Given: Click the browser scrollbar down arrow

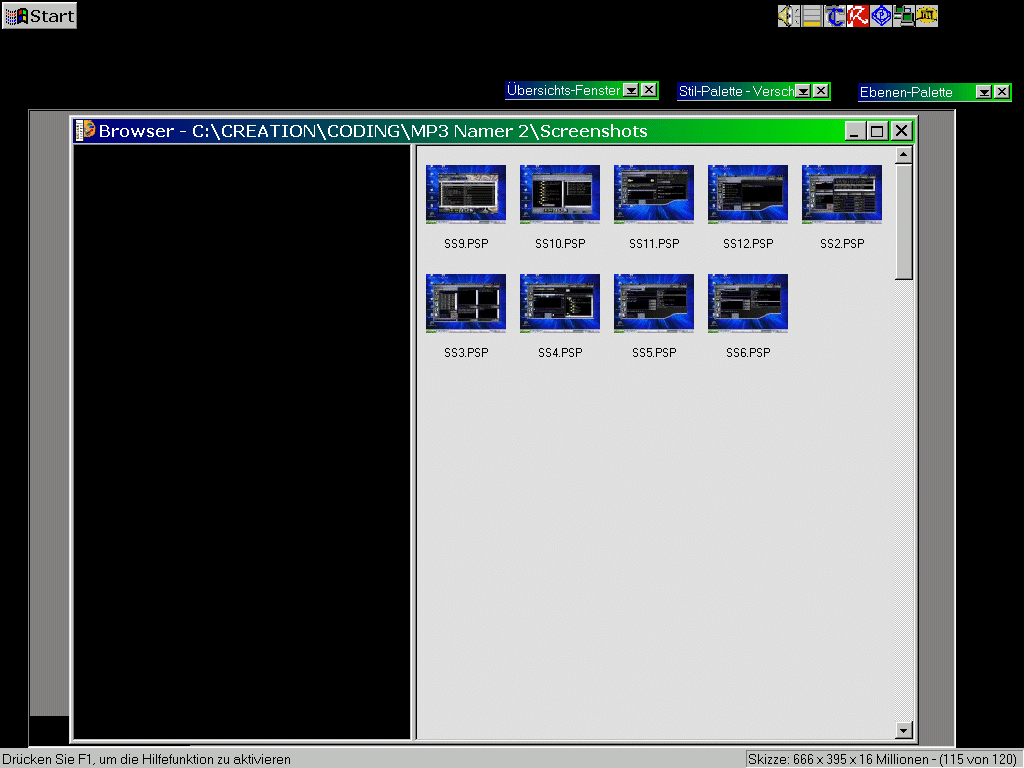Looking at the screenshot, I should point(904,730).
